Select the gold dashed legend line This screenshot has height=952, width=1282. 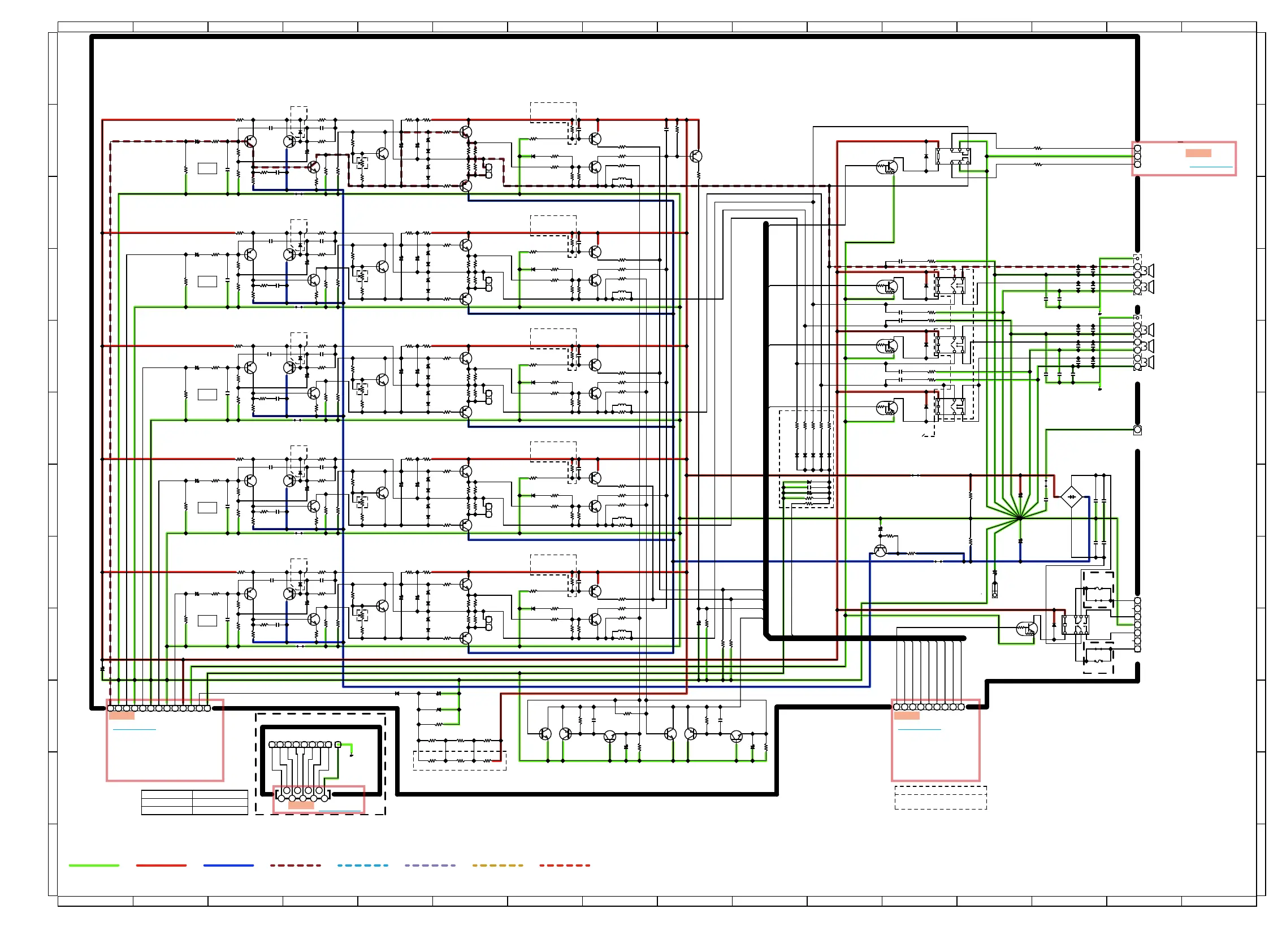tap(498, 866)
